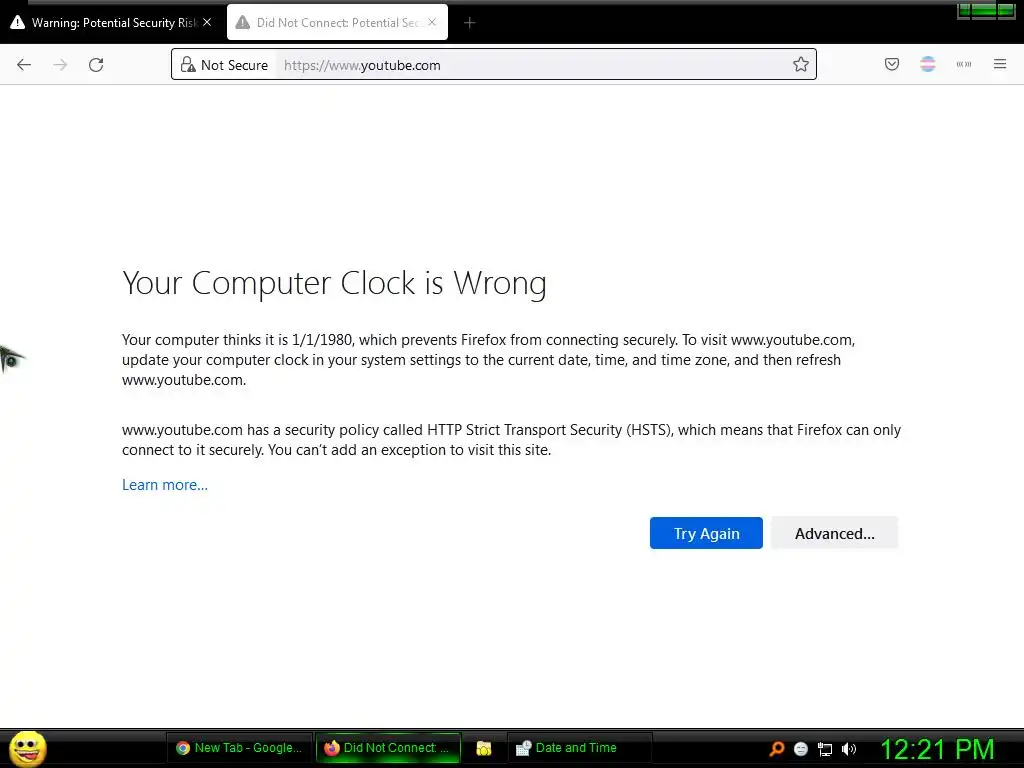Switch to Warning: Potential Security Risk tab
The height and width of the screenshot is (768, 1024).
pyautogui.click(x=112, y=22)
